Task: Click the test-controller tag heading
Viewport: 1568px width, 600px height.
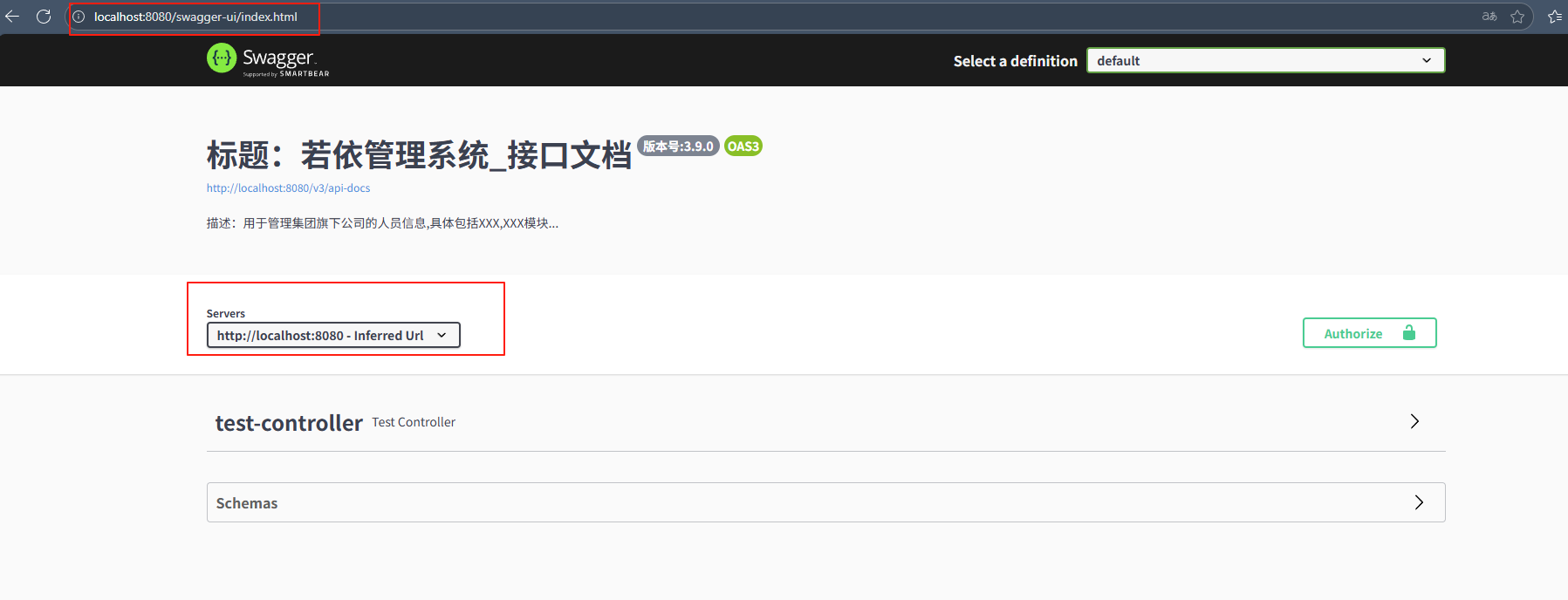Action: [289, 423]
